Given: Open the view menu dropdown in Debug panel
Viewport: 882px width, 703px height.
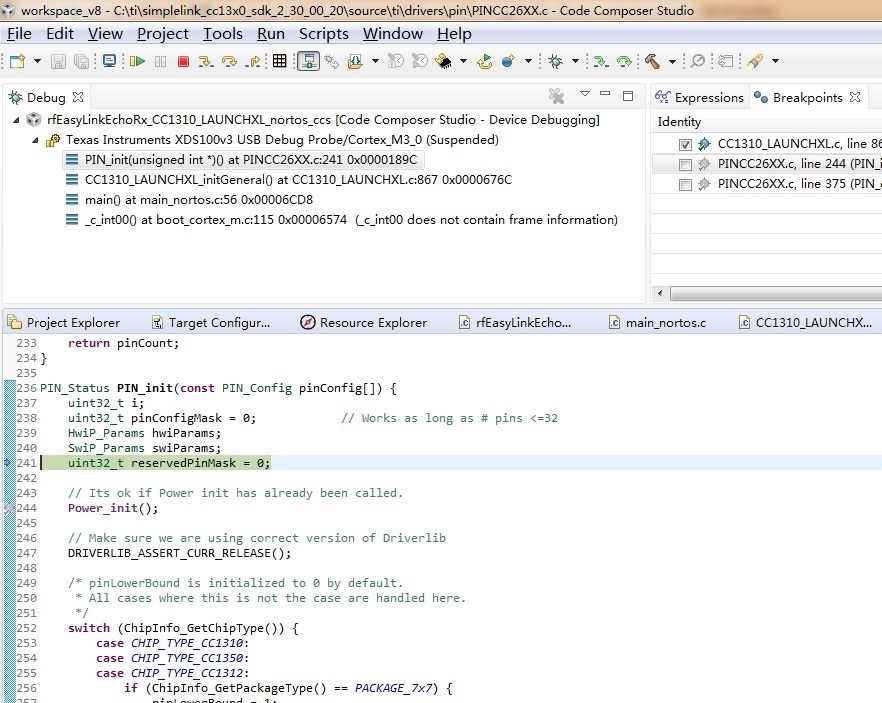Looking at the screenshot, I should pos(583,96).
